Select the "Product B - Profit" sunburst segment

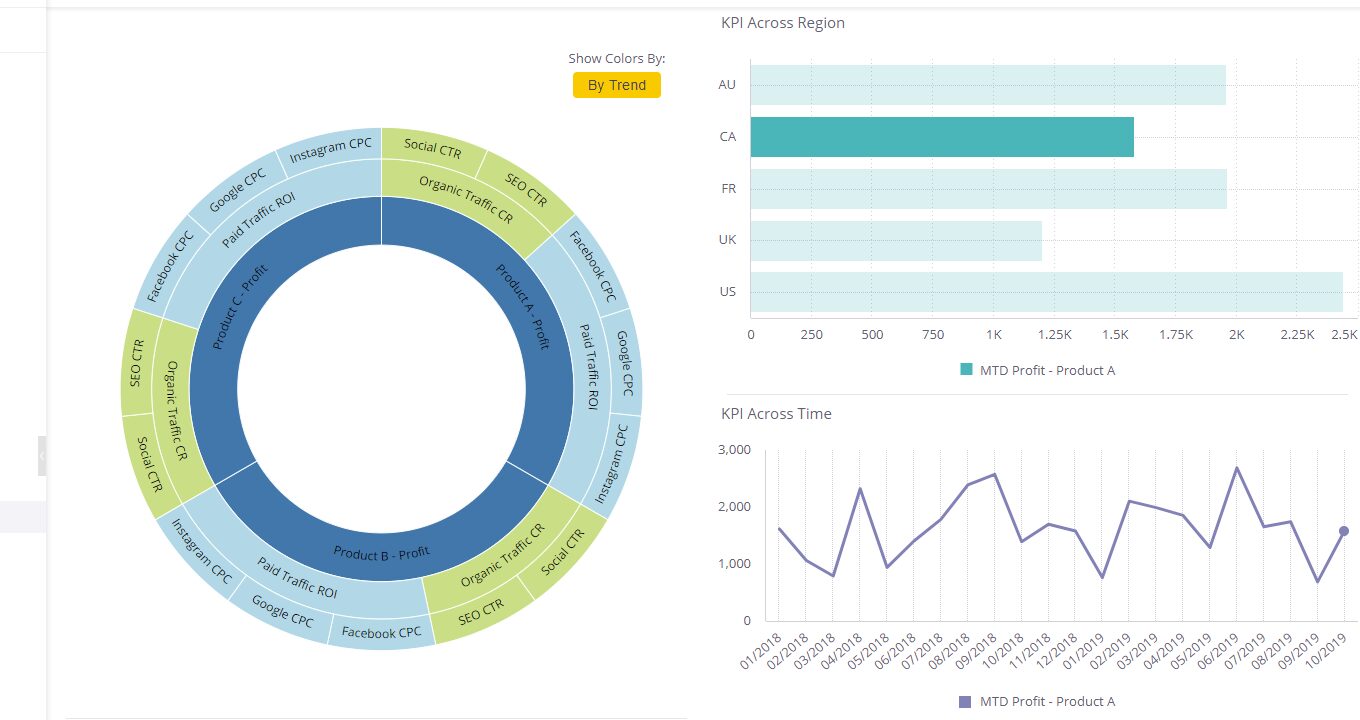click(x=383, y=552)
